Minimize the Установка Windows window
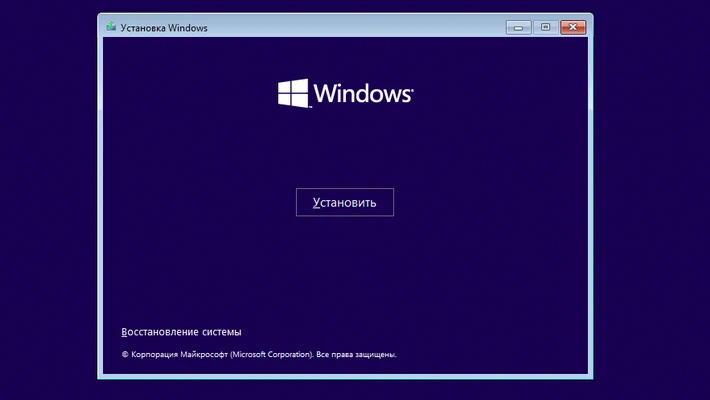Viewport: 710px width, 400px height. 518,28
